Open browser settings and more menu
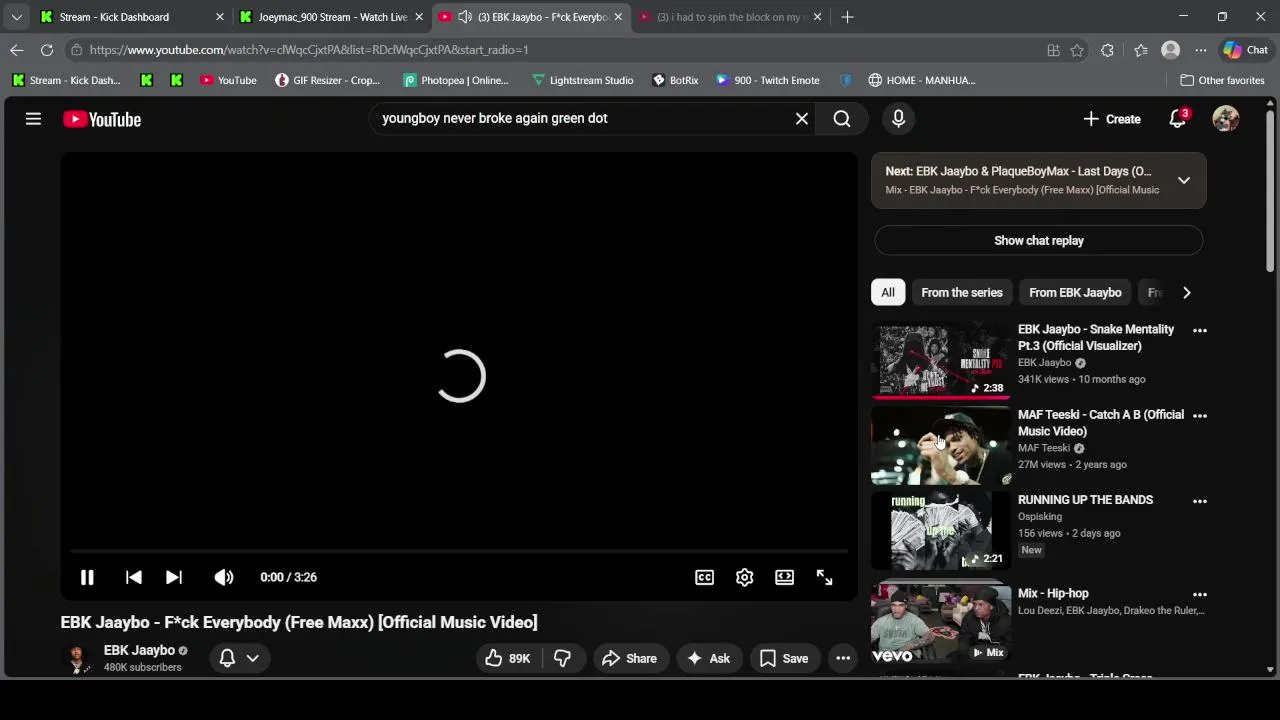 point(1200,50)
